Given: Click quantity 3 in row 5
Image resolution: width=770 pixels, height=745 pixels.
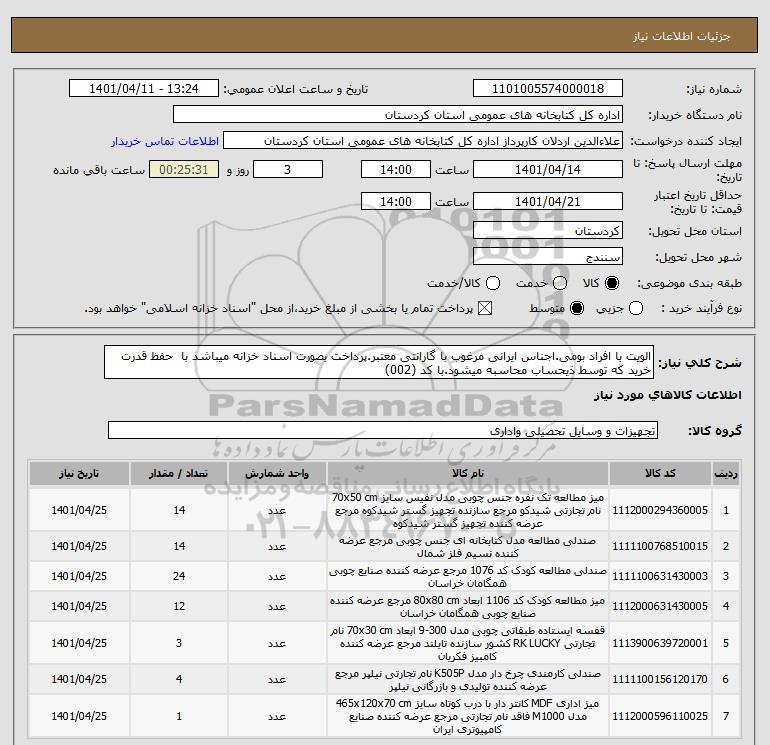Looking at the screenshot, I should coord(179,643).
